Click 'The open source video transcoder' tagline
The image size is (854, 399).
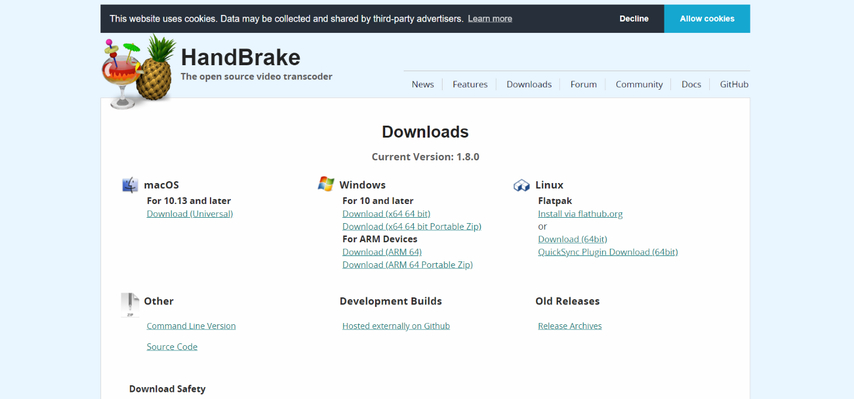pyautogui.click(x=257, y=77)
